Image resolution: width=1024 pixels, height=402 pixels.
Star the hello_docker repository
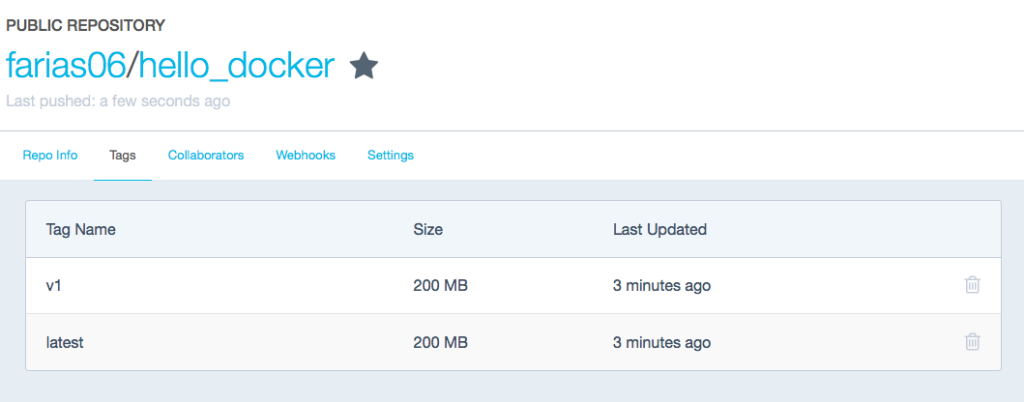[364, 67]
